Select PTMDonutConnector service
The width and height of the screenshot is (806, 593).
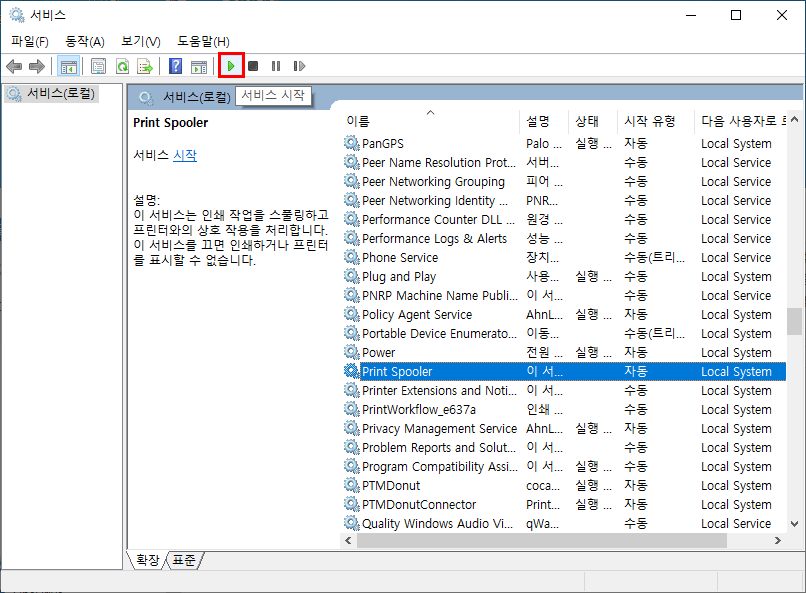564,505
